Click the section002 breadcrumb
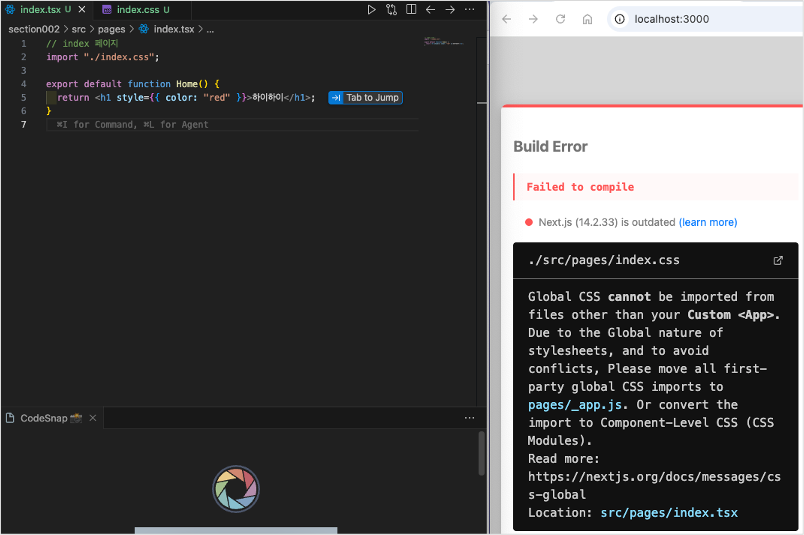The height and width of the screenshot is (535, 804). 34,29
